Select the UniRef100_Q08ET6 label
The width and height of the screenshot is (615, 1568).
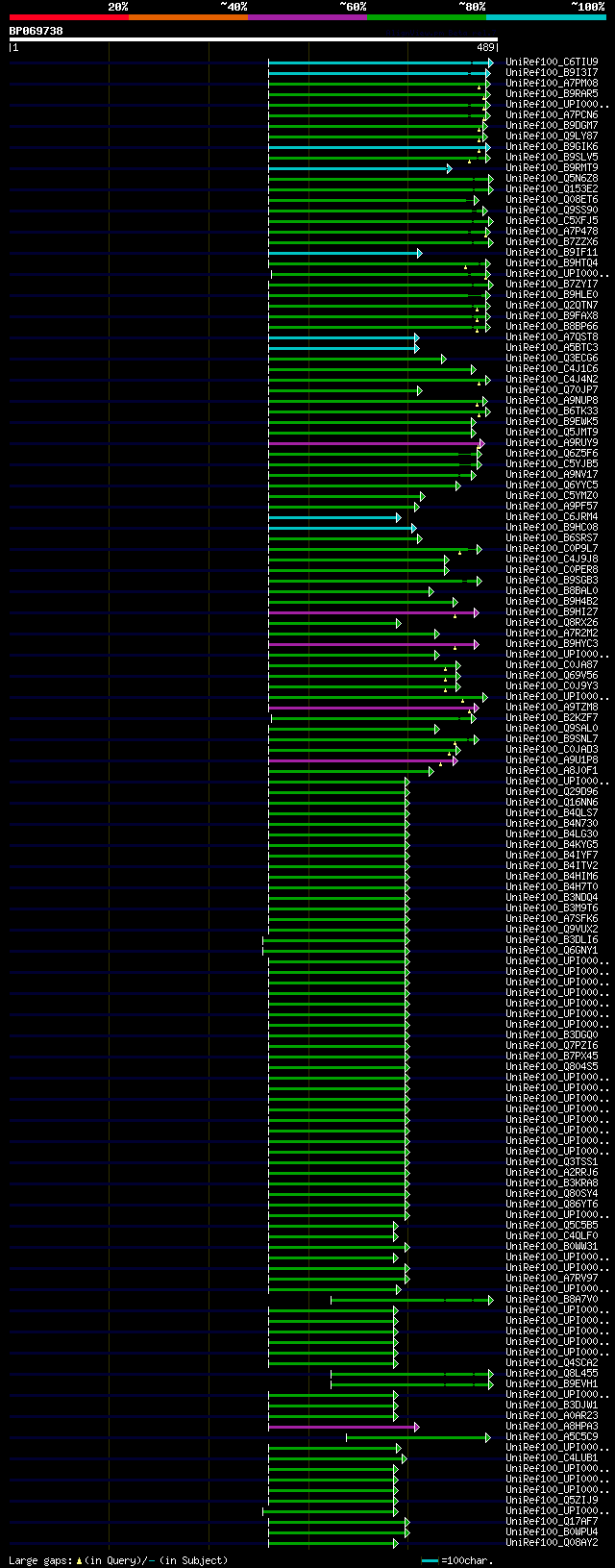coord(552,200)
